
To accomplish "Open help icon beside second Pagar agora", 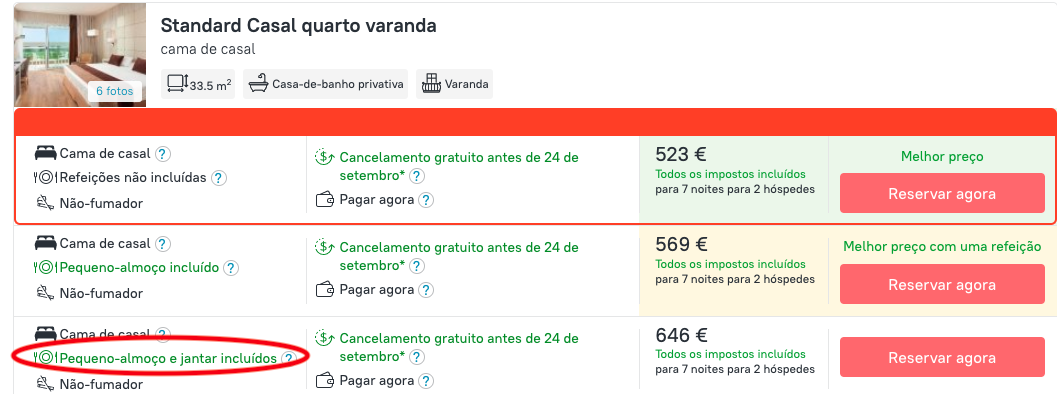I will pyautogui.click(x=425, y=290).
